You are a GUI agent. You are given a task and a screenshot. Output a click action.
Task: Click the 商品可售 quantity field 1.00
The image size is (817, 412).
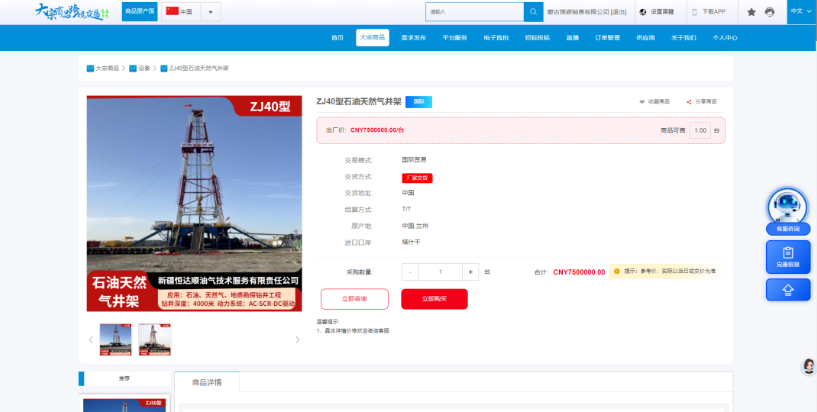[x=700, y=131]
